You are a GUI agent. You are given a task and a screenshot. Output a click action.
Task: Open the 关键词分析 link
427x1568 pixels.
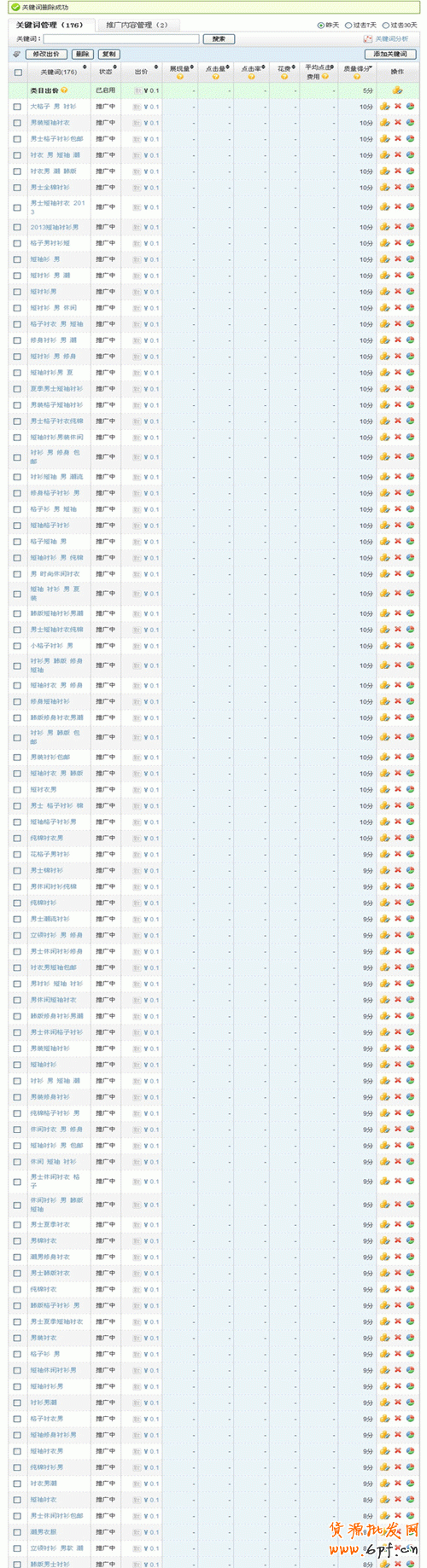click(391, 39)
